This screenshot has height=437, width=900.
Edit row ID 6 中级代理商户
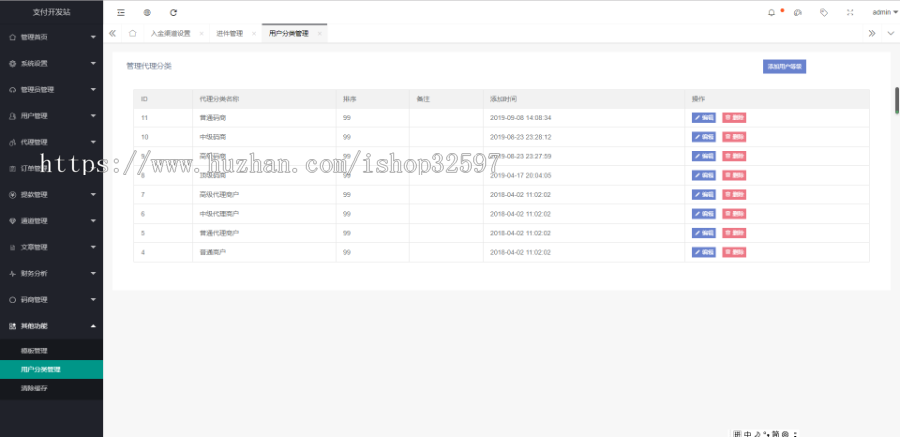click(x=704, y=214)
